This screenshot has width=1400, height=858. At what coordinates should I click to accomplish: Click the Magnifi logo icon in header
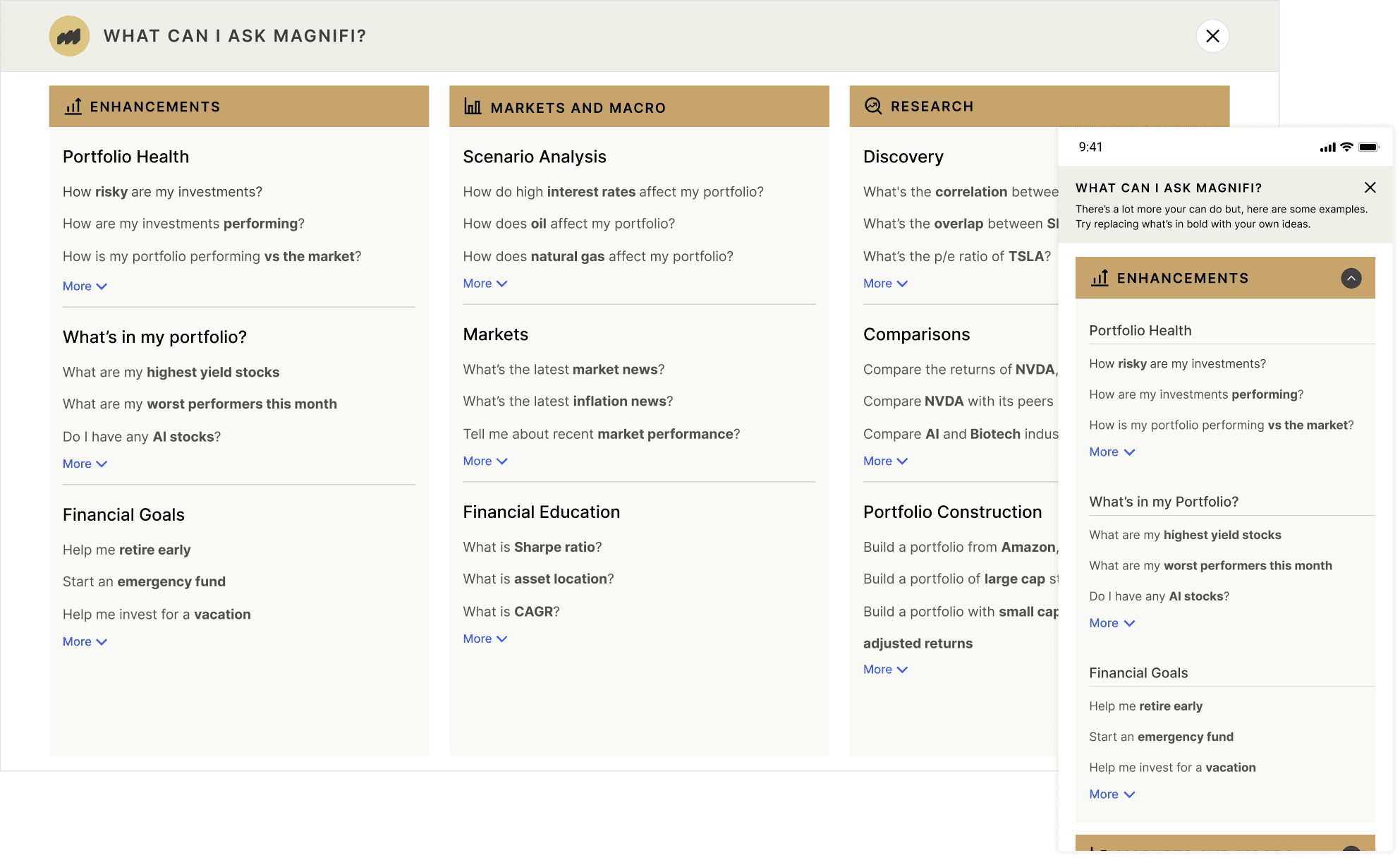click(69, 36)
